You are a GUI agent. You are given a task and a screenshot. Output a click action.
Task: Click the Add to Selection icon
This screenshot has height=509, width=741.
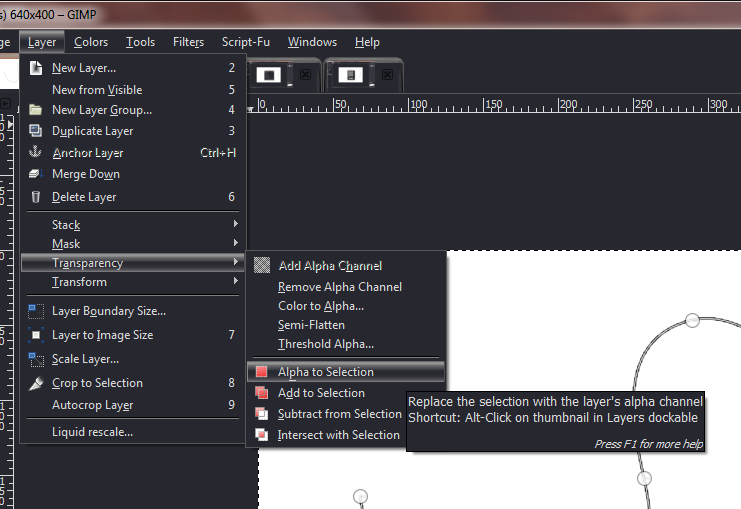tap(261, 393)
